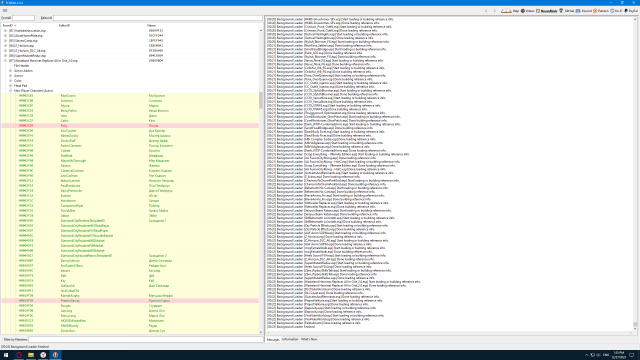
Task: Select the DoctorDuff NPC record
Action: click(x=130, y=140)
